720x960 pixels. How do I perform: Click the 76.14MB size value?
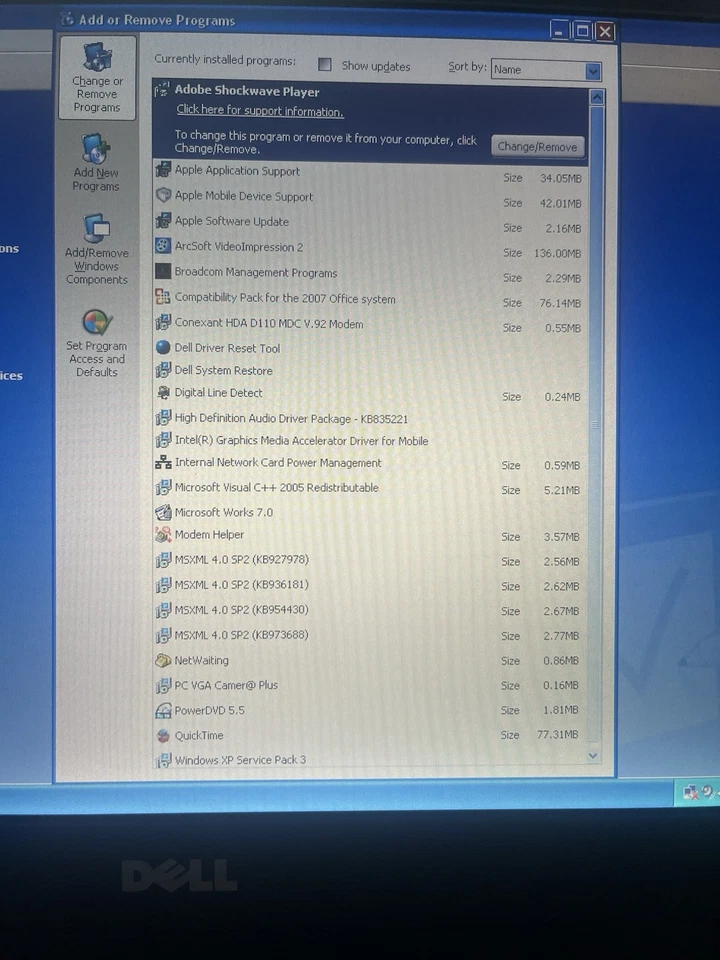560,303
